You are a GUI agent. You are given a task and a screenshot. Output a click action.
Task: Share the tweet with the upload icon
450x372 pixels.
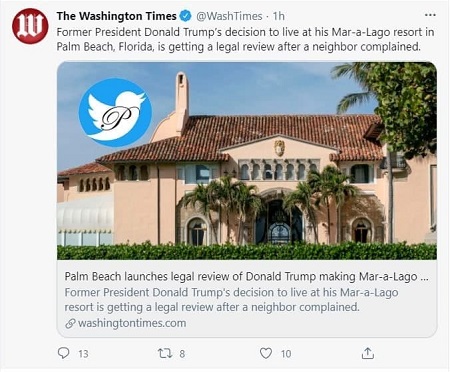coord(368,353)
